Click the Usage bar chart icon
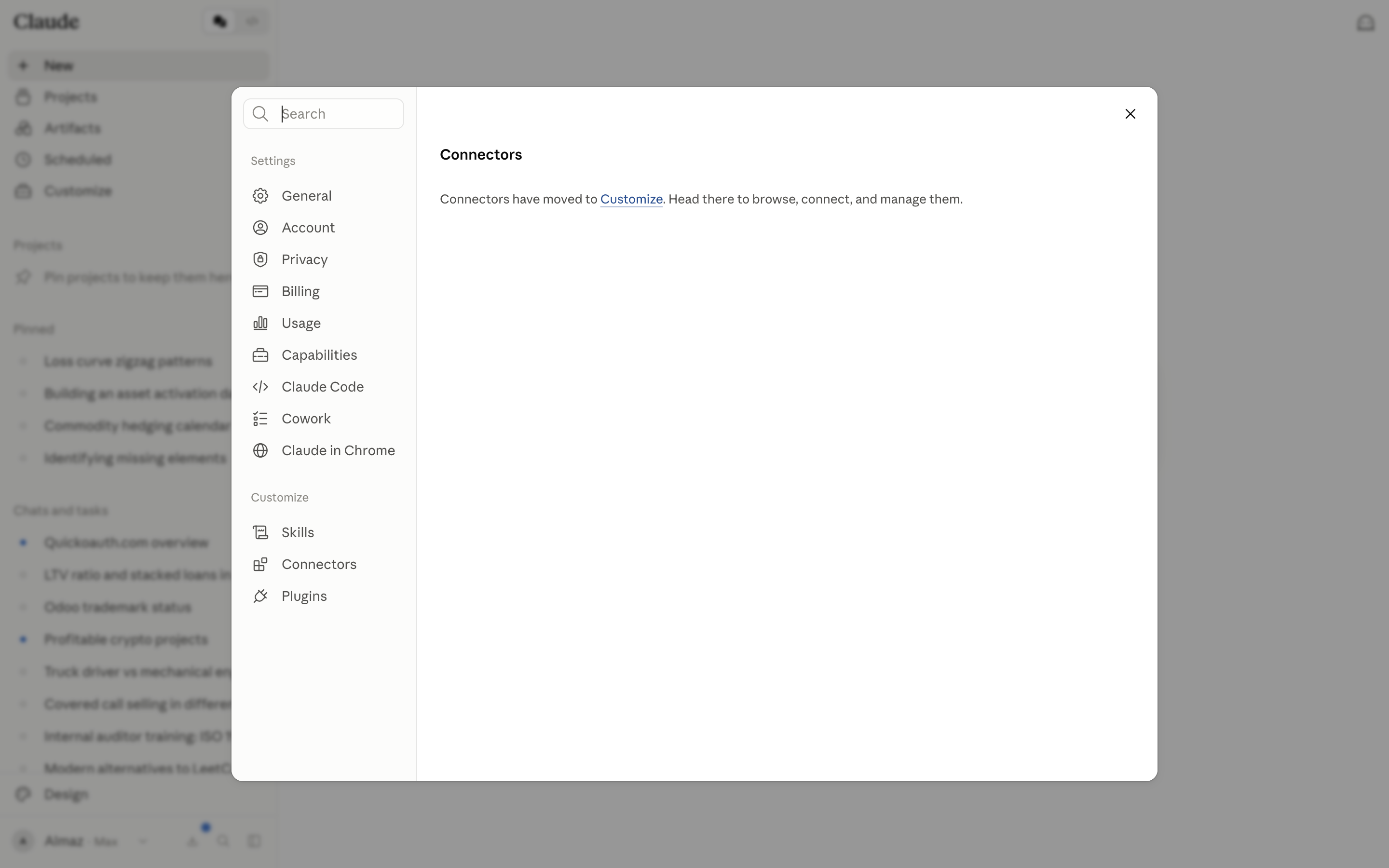1389x868 pixels. click(260, 323)
